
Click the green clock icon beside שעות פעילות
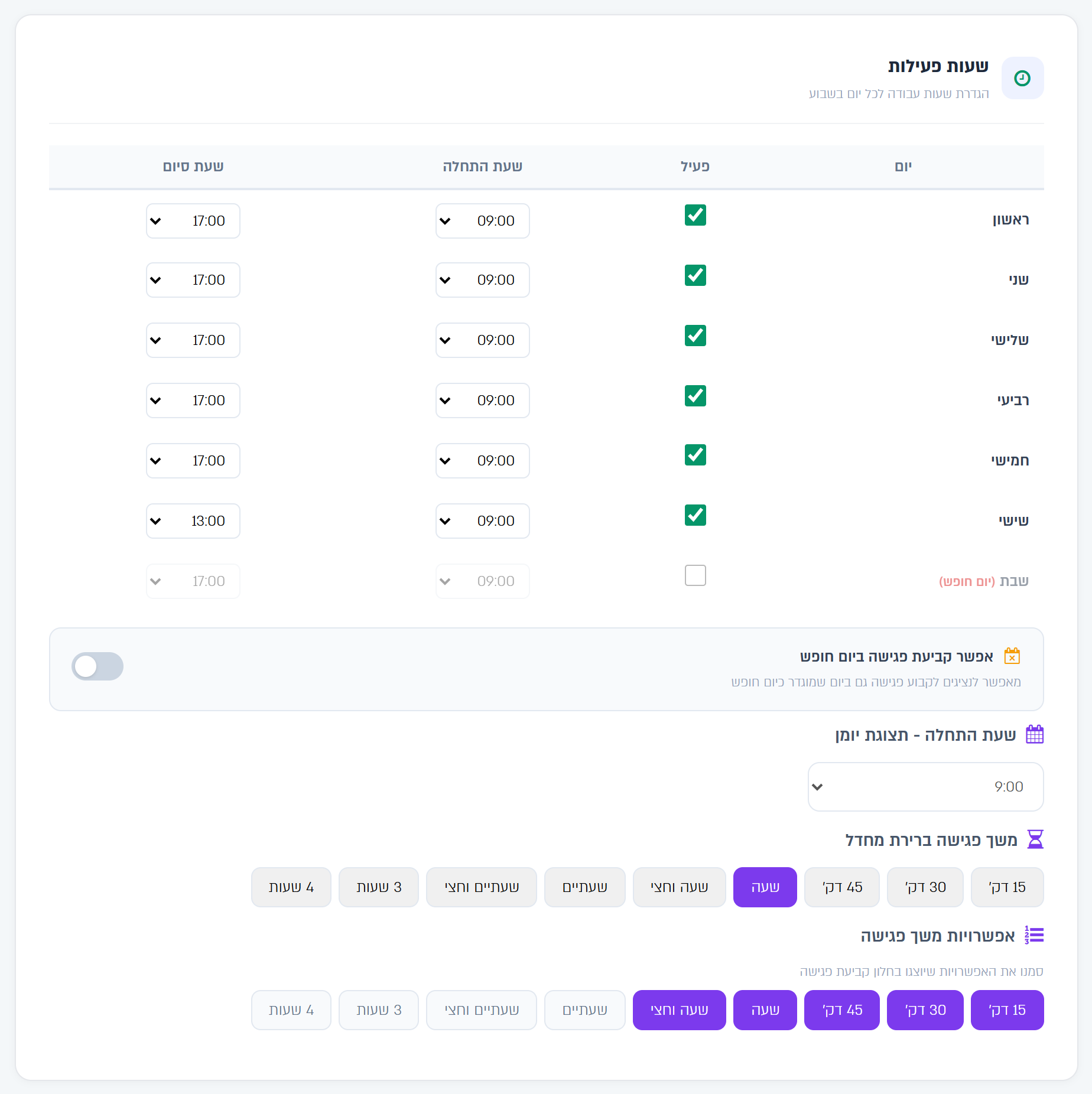[1022, 78]
